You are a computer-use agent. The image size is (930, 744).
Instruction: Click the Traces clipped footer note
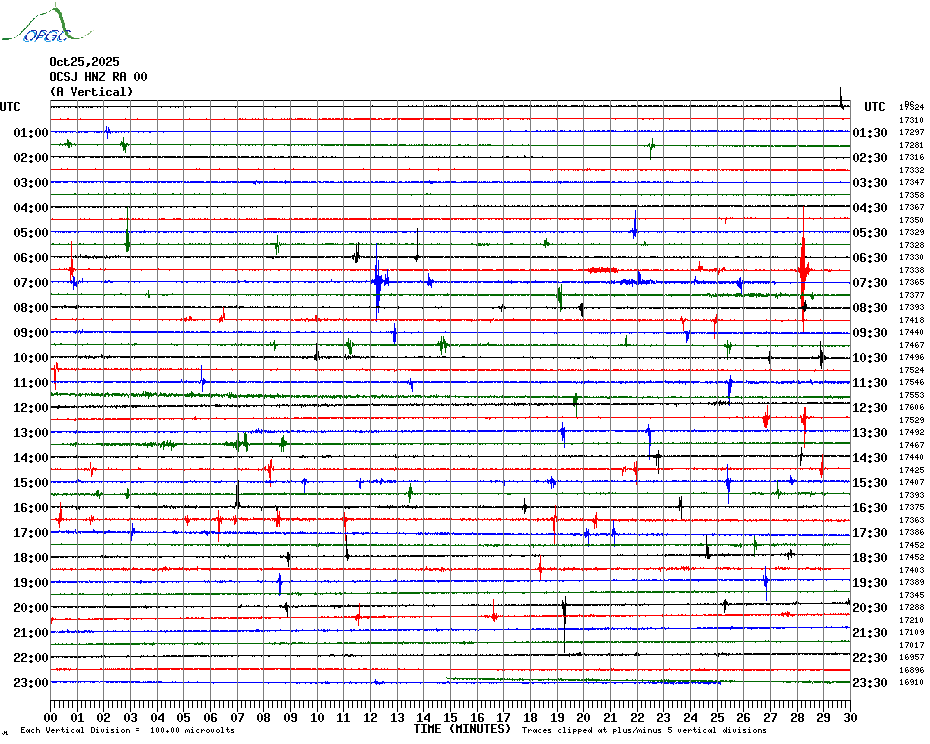pos(644,730)
